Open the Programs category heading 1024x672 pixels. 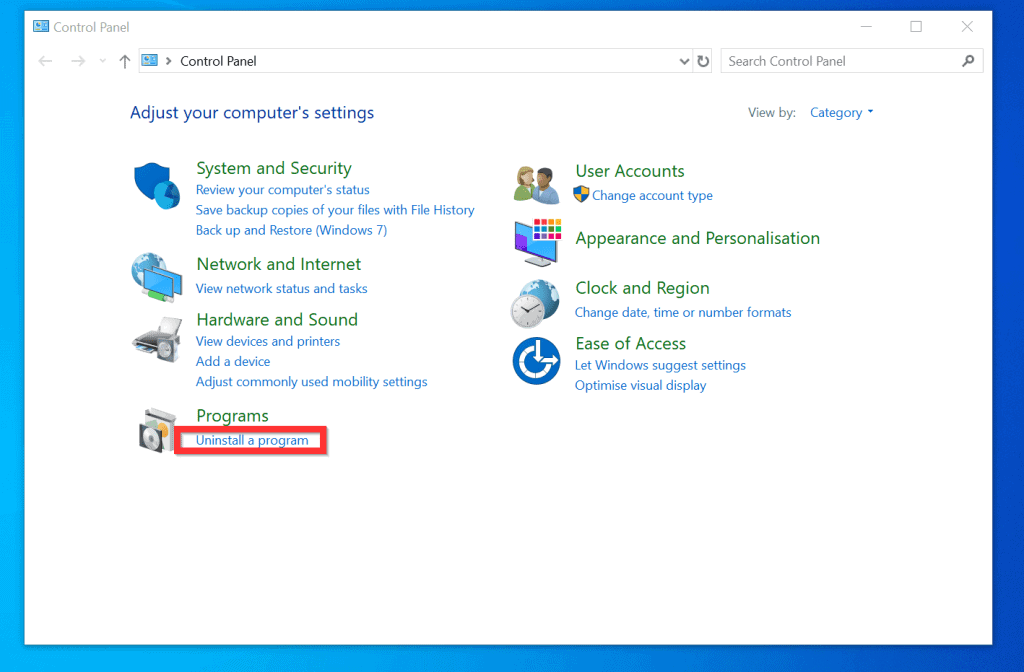point(232,416)
